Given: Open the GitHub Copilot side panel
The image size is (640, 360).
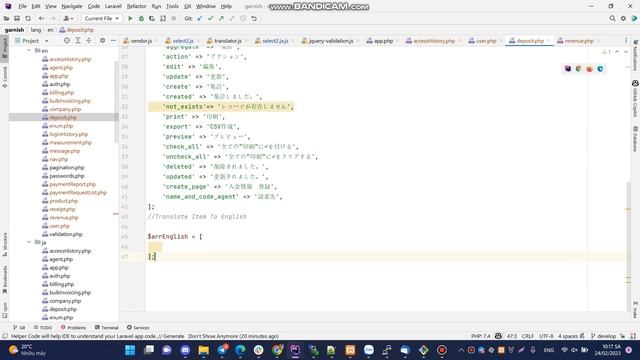Looking at the screenshot, I should pos(635,98).
